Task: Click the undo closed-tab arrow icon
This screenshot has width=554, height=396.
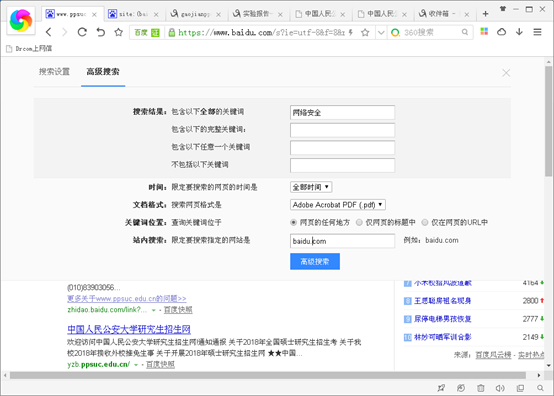Action: [x=101, y=32]
